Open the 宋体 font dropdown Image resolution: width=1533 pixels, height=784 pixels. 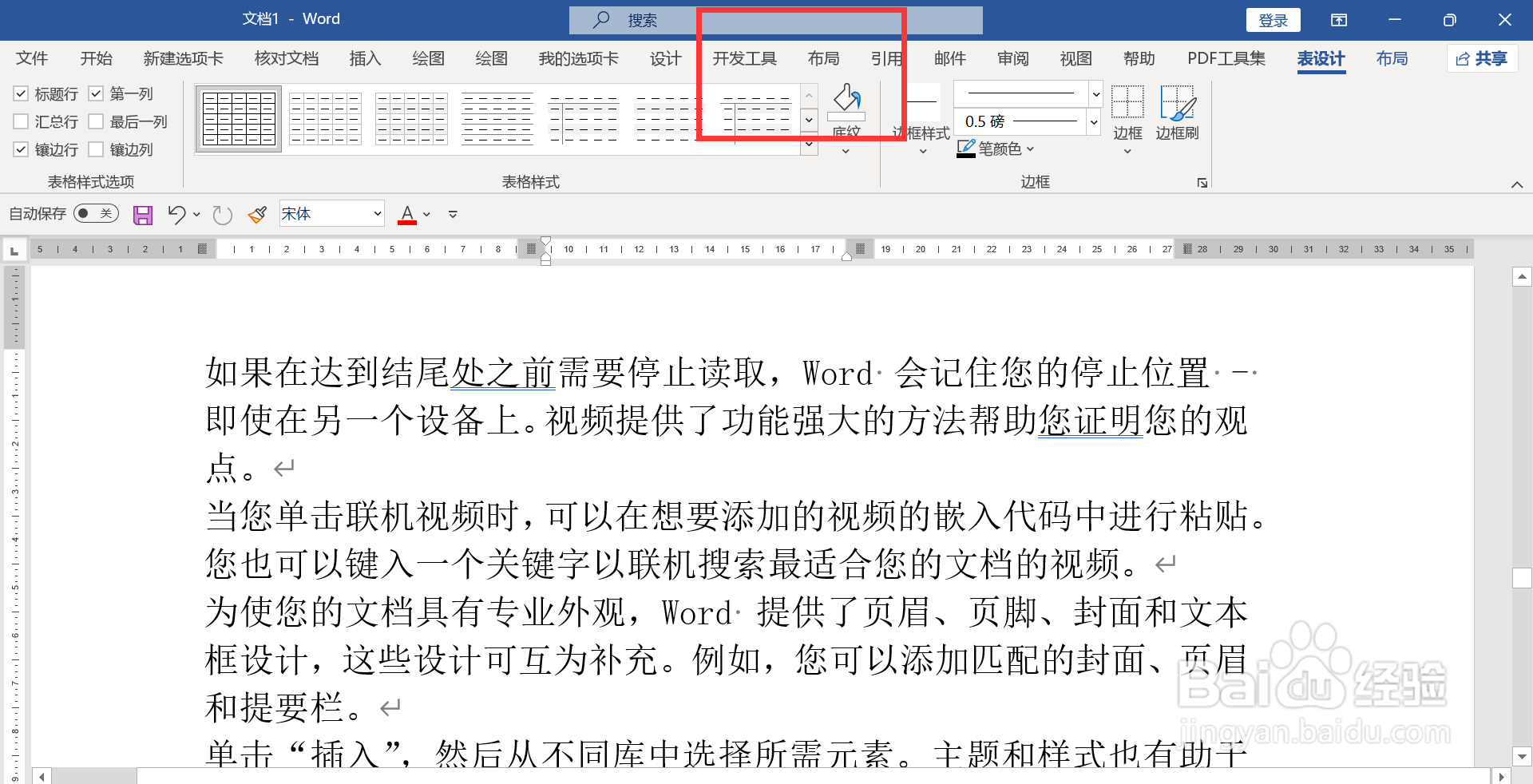(378, 214)
